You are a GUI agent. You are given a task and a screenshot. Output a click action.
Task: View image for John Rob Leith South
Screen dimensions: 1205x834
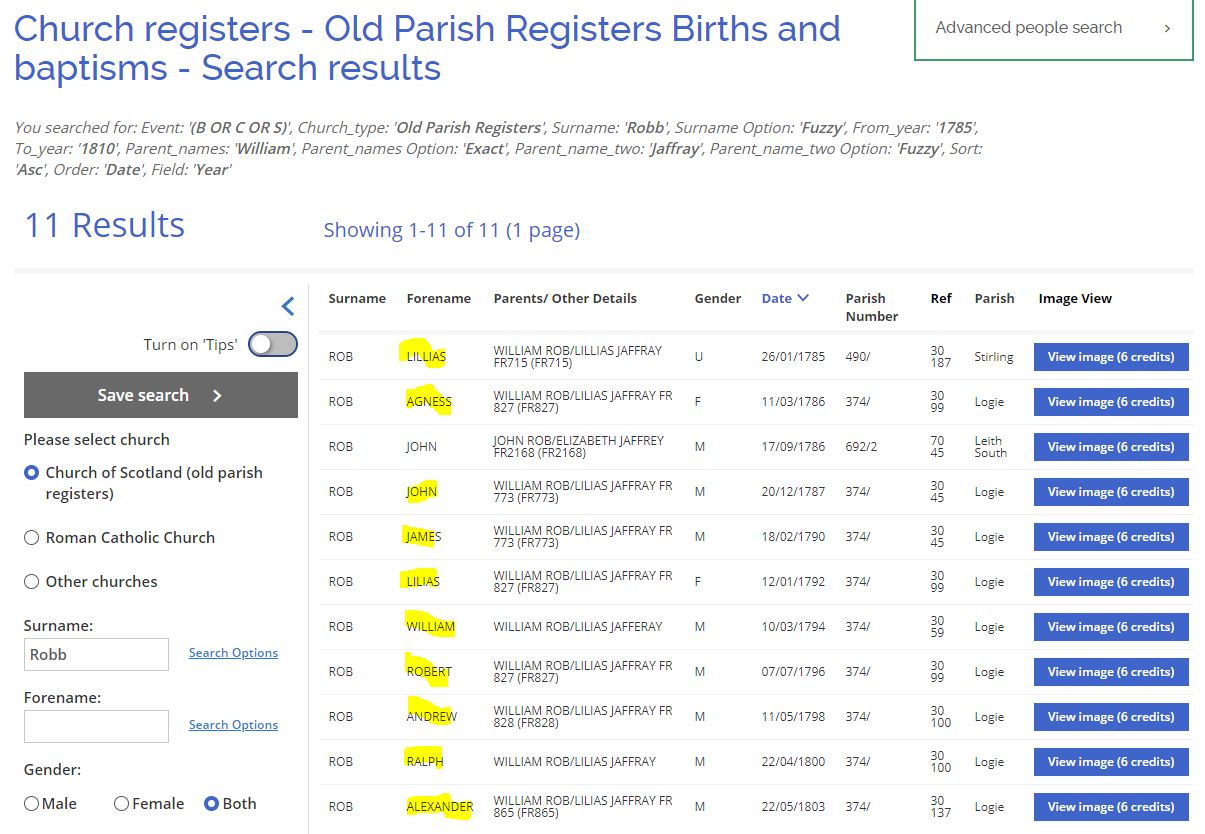pyautogui.click(x=1110, y=447)
